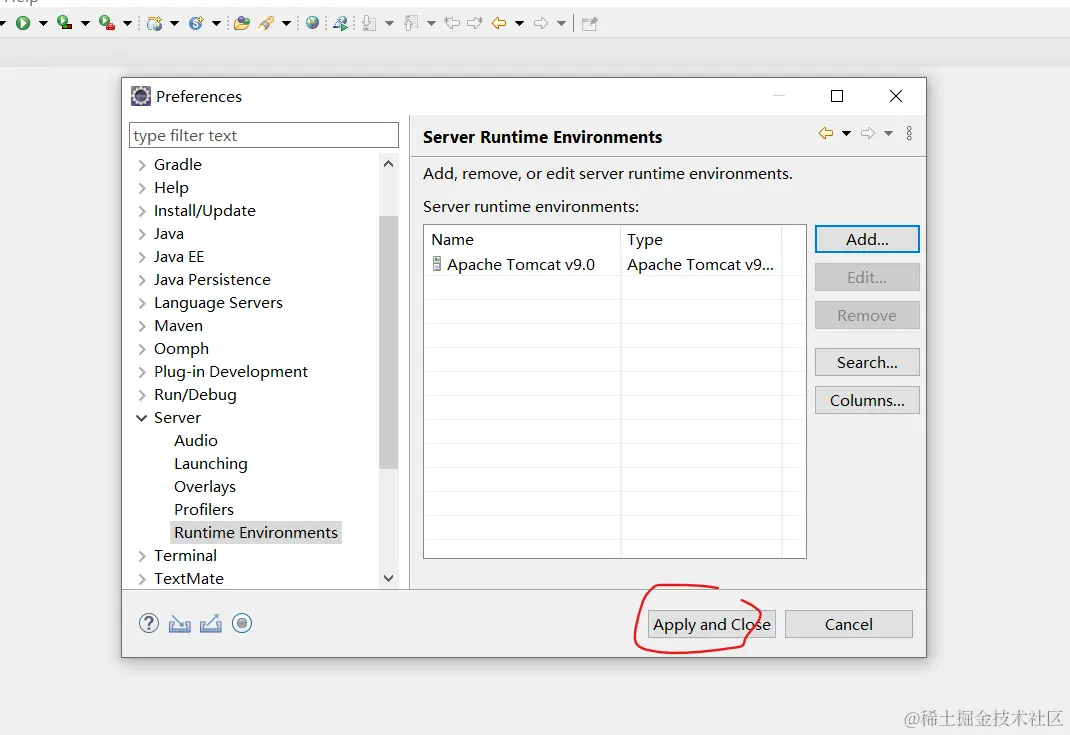Open Preferences back-history dropdown arrow
This screenshot has width=1070, height=735.
click(846, 133)
